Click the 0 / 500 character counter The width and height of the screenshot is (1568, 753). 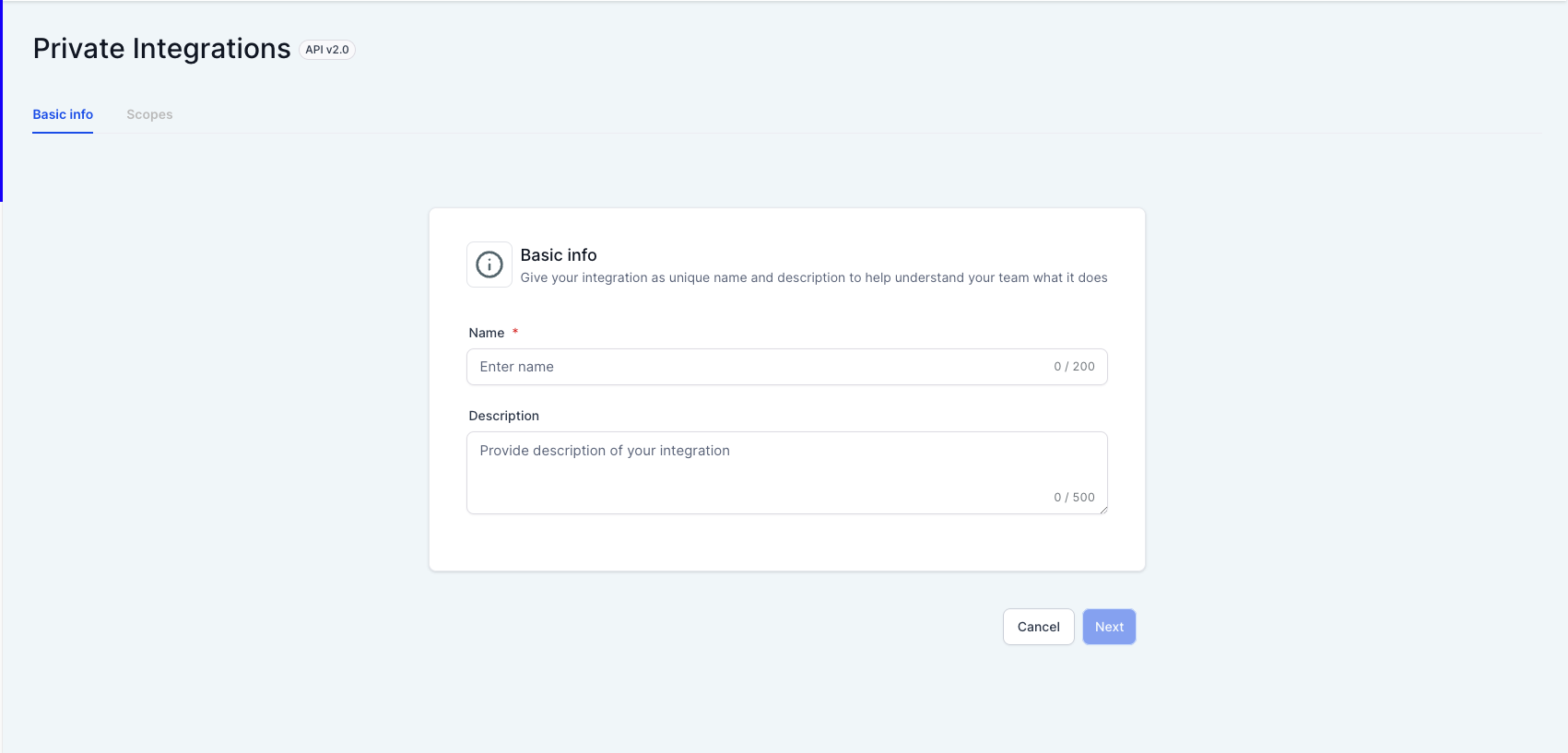[x=1074, y=498]
